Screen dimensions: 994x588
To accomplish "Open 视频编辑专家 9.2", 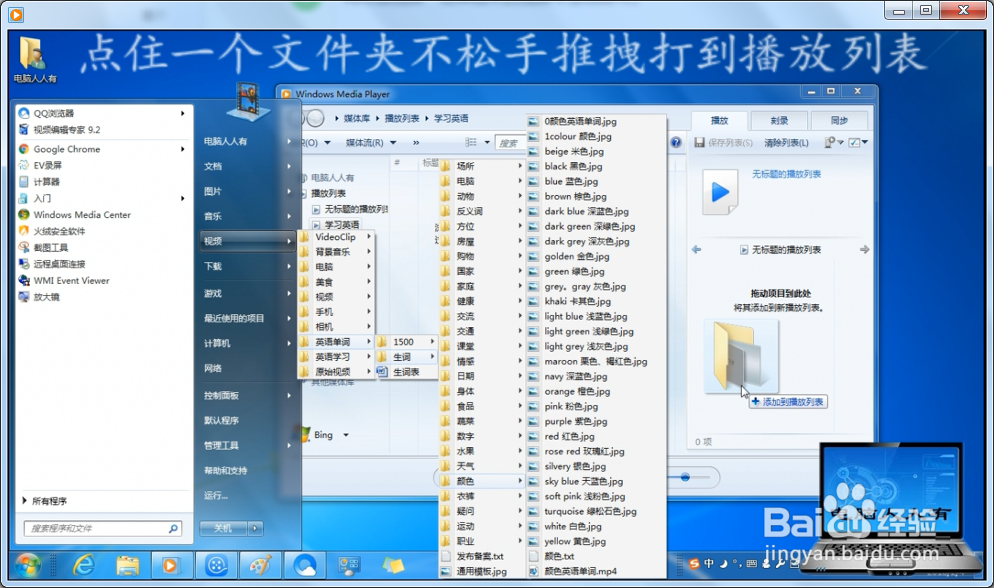I will 67,130.
